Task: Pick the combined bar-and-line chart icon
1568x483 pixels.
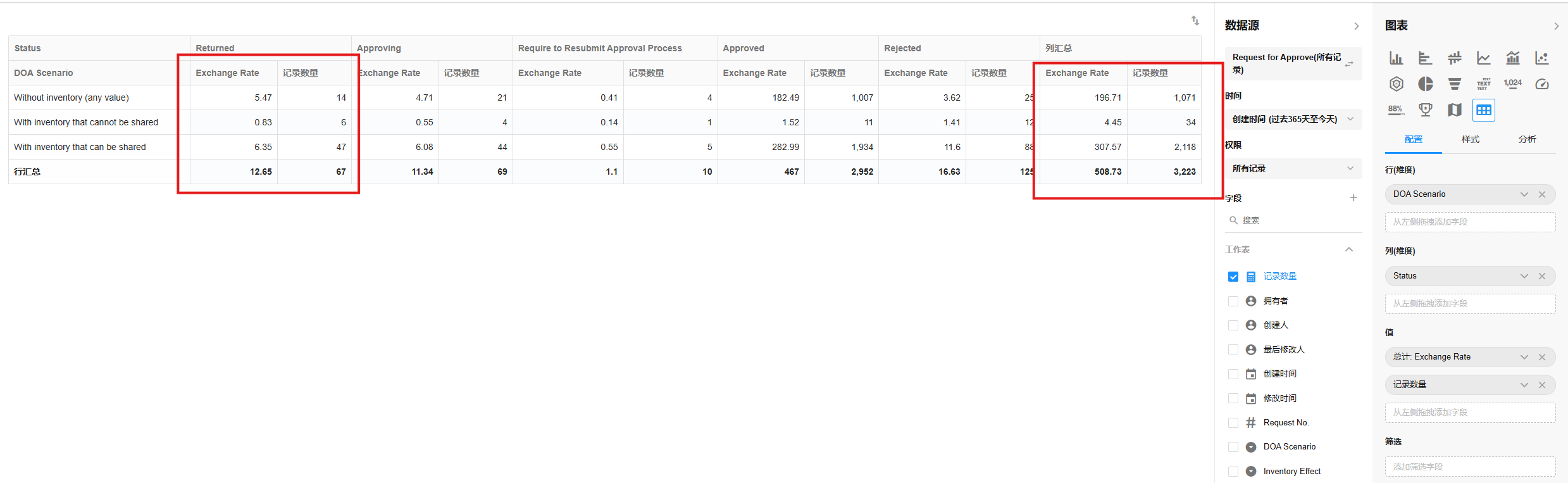Action: (1512, 58)
